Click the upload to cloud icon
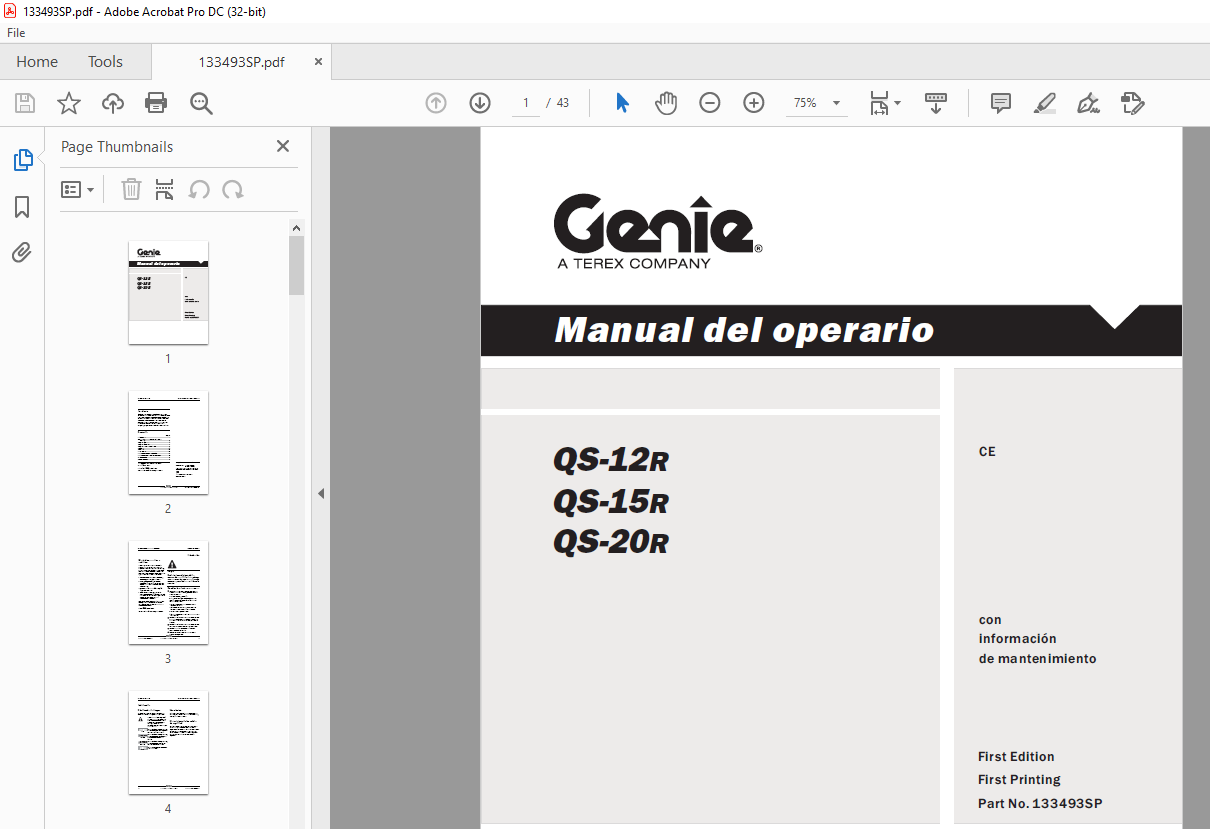Image resolution: width=1210 pixels, height=829 pixels. 113,103
